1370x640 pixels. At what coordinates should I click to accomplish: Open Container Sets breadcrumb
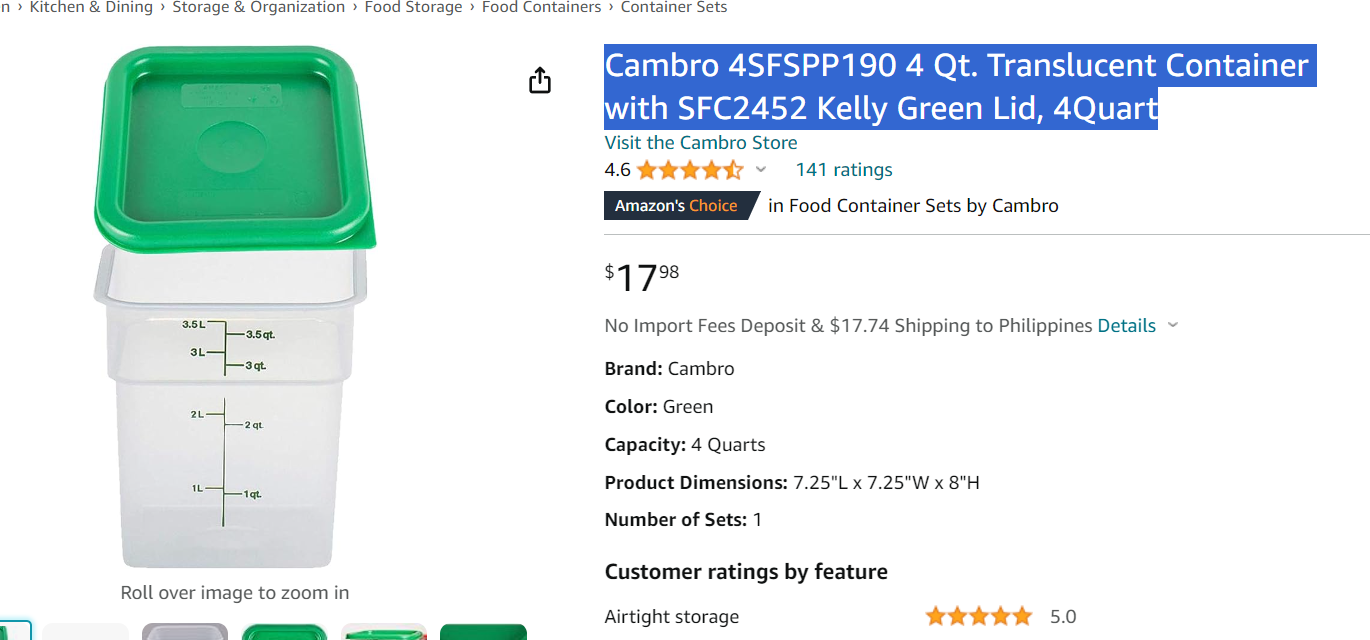click(674, 8)
